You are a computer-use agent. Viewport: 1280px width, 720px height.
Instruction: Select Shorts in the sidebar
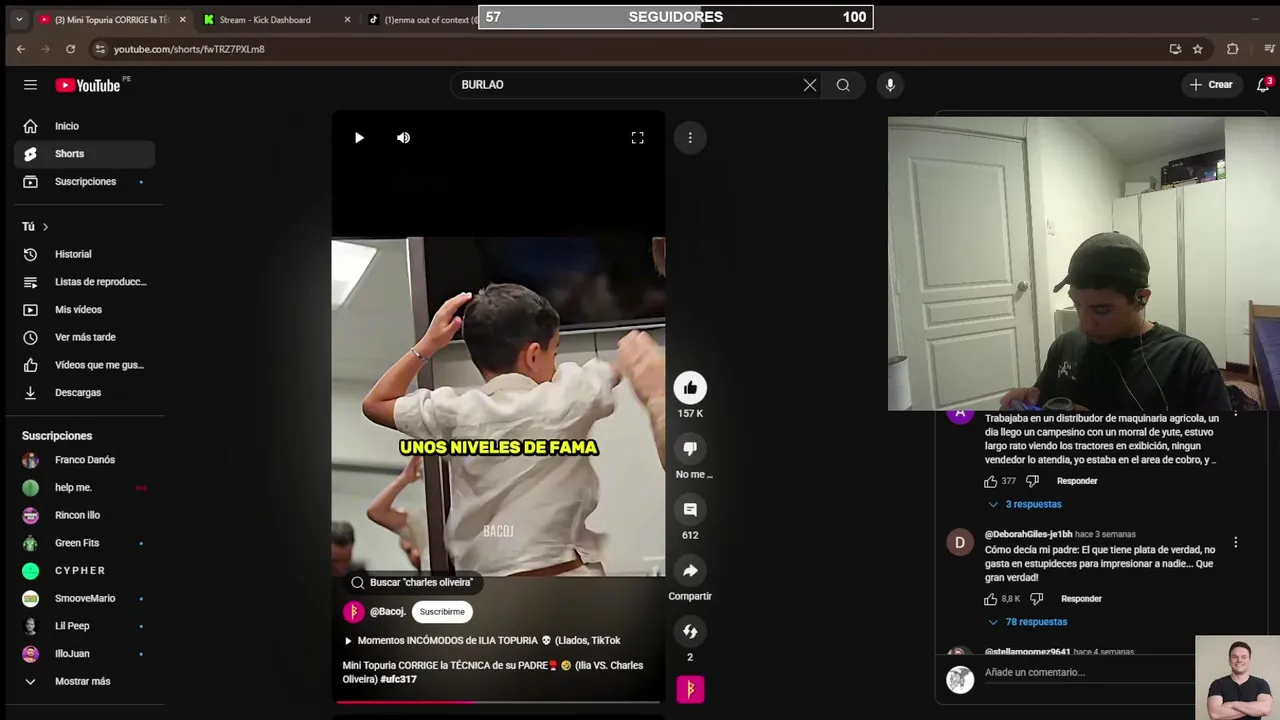click(85, 154)
